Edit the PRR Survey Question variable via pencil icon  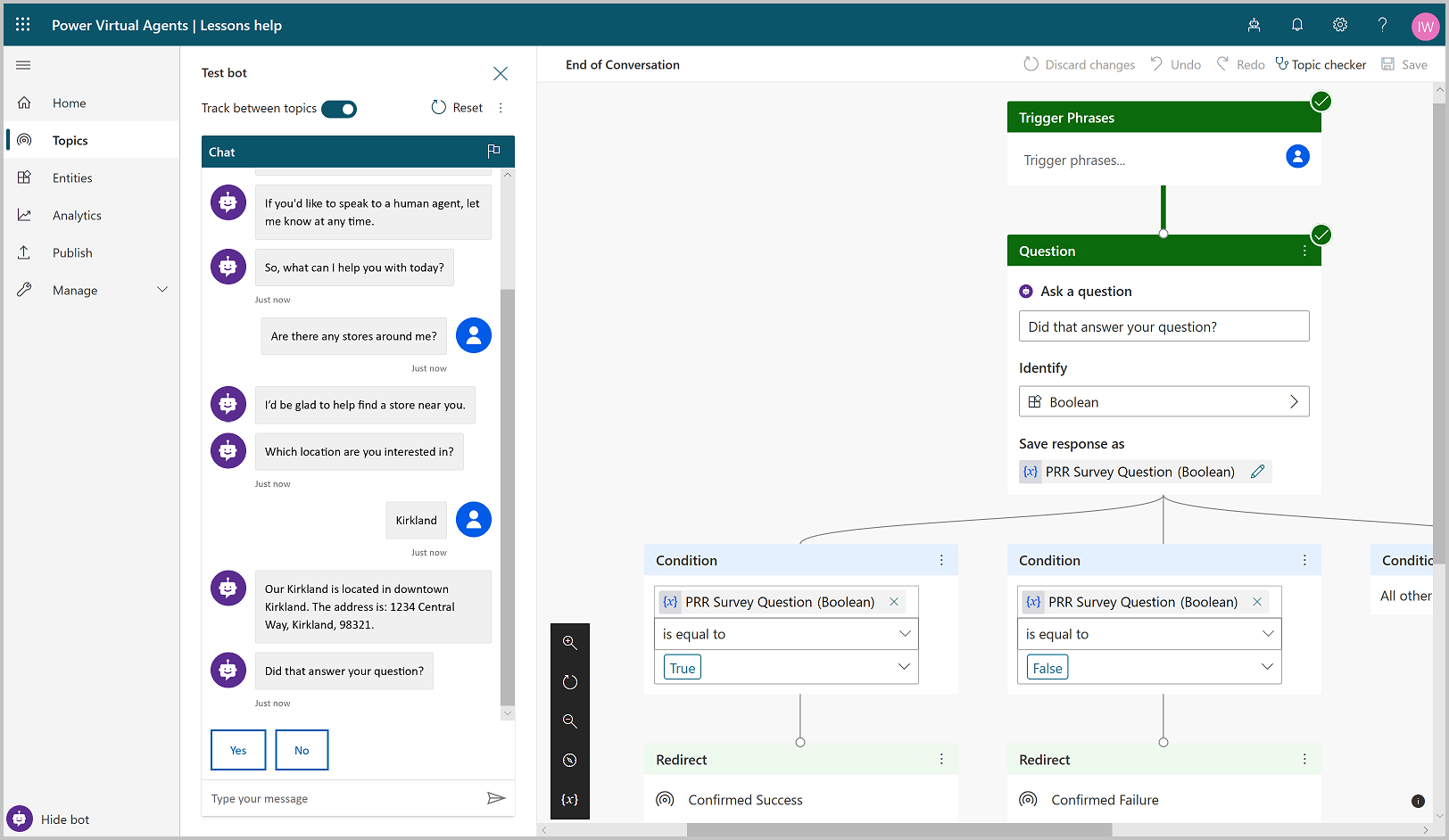point(1258,471)
